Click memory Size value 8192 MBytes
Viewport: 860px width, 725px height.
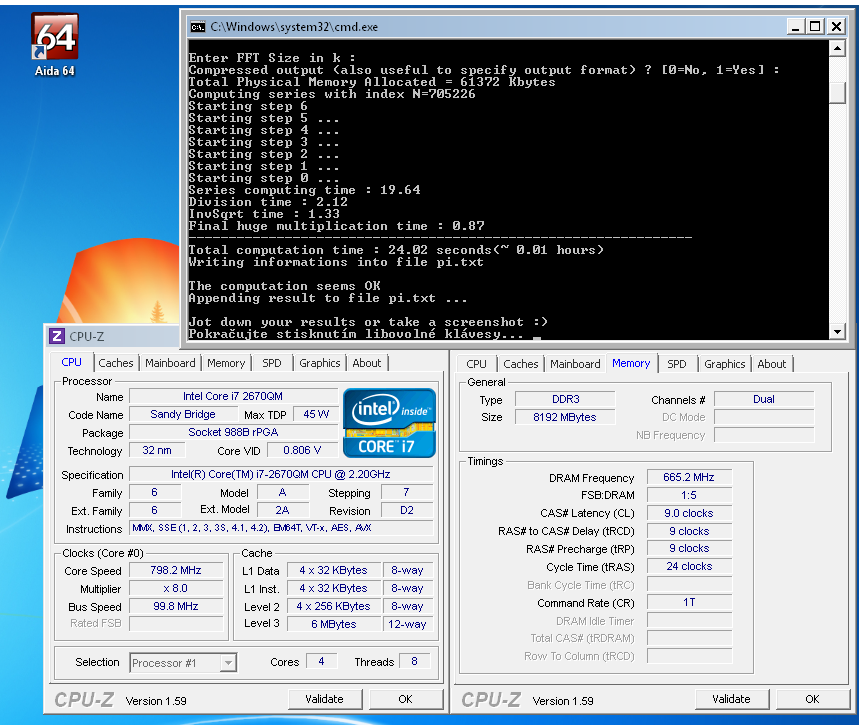click(x=565, y=417)
